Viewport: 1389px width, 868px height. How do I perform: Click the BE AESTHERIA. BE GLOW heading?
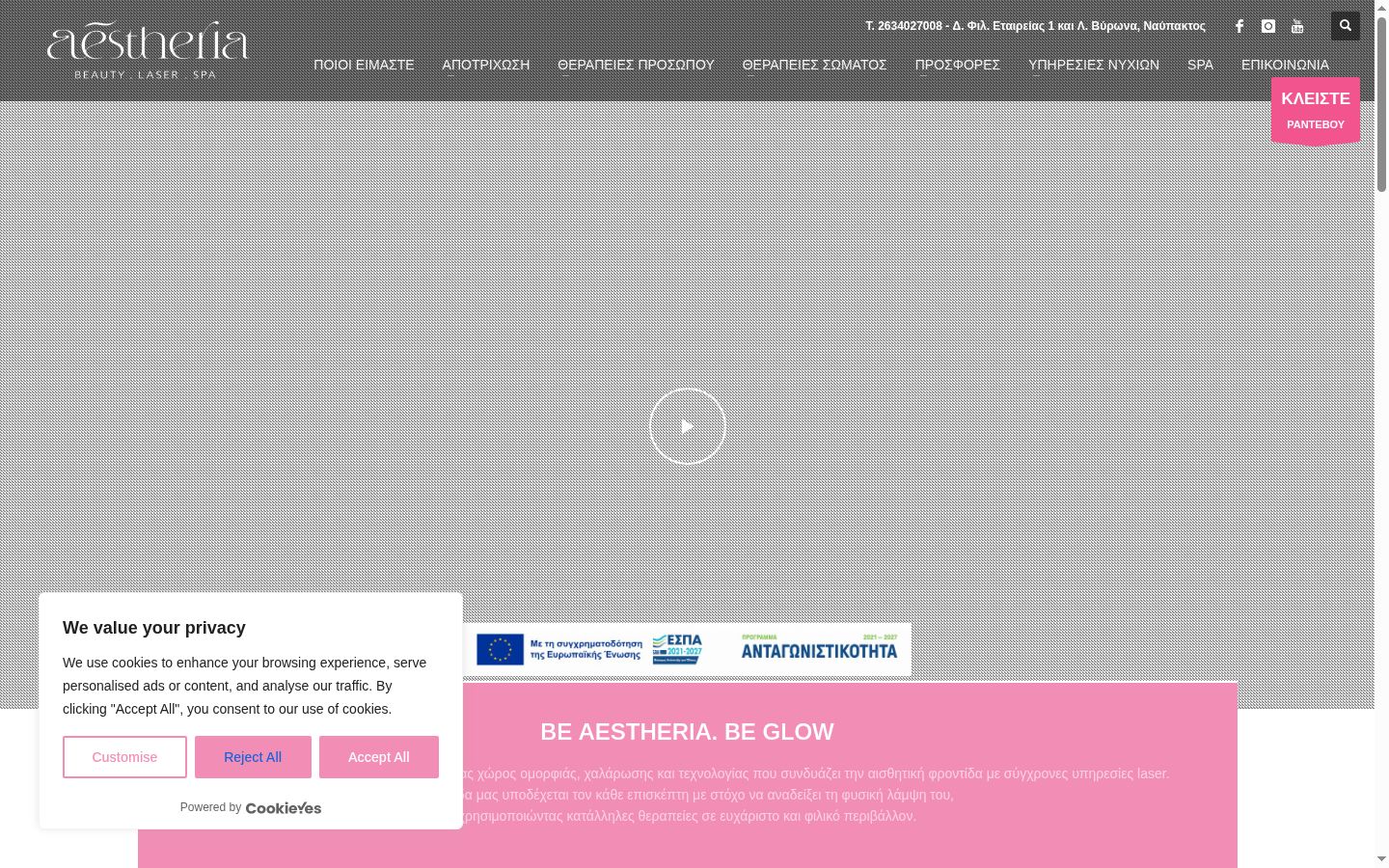click(x=687, y=732)
